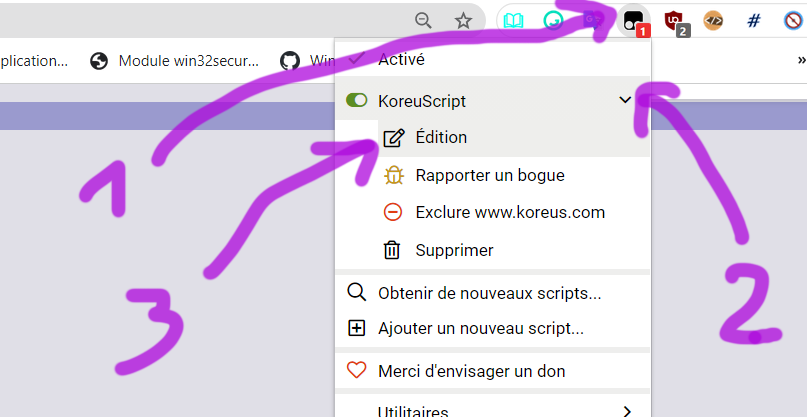The image size is (807, 417).
Task: Collapse the KoreuScript submenu chevron
Action: (626, 100)
